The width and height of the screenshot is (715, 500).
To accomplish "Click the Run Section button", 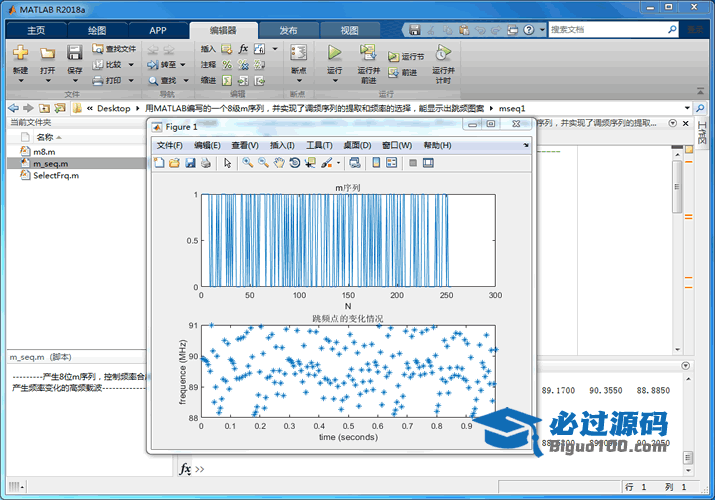I will coord(406,57).
